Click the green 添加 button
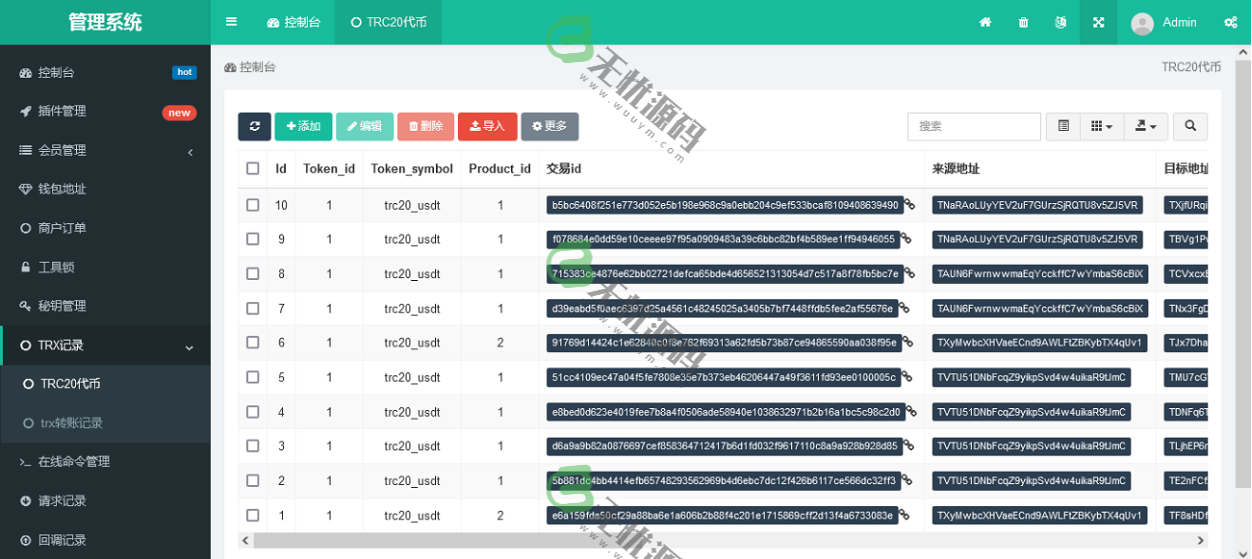Screen dimensions: 1252x559 (x=303, y=126)
